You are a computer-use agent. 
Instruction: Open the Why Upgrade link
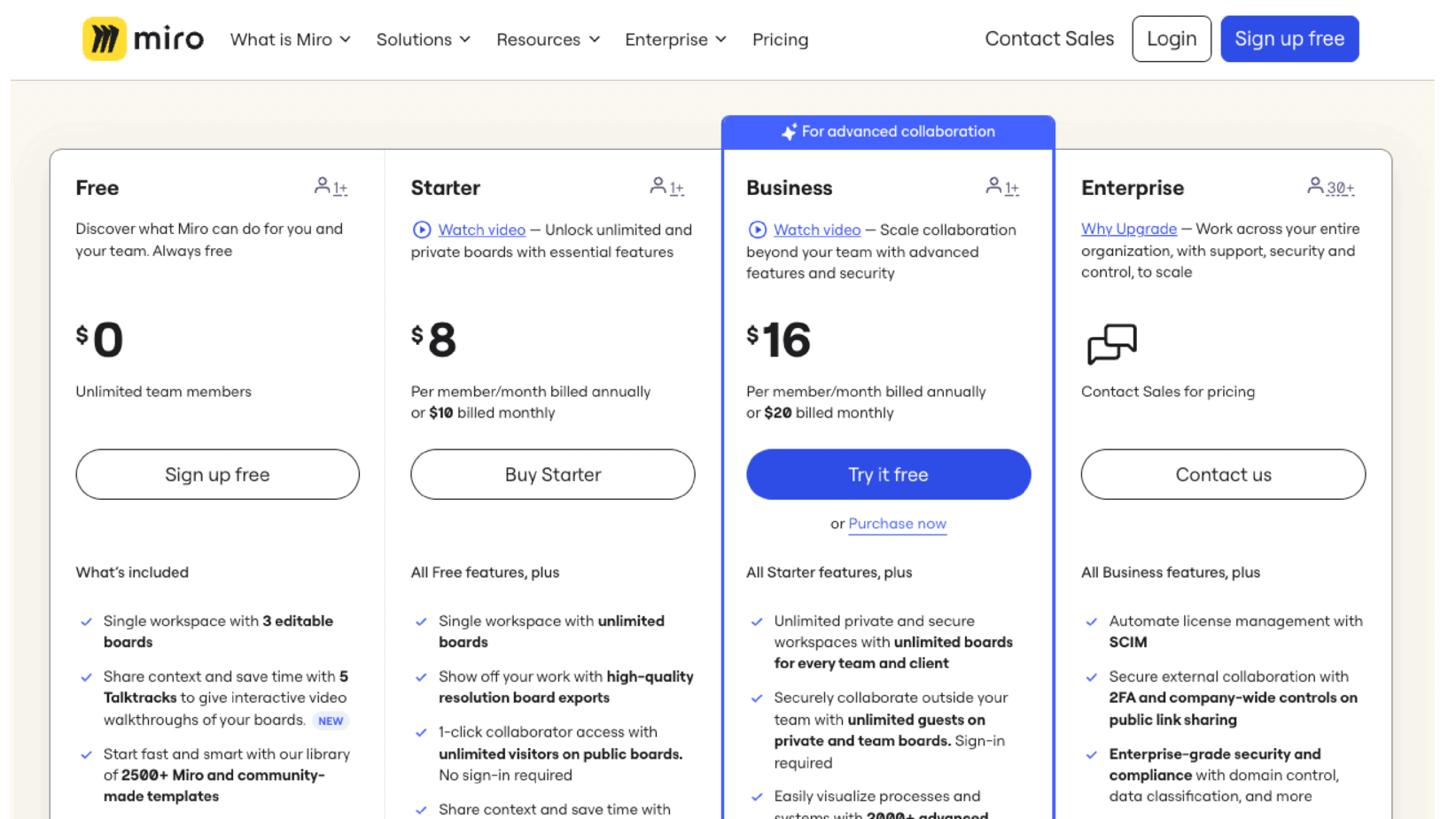[1128, 229]
